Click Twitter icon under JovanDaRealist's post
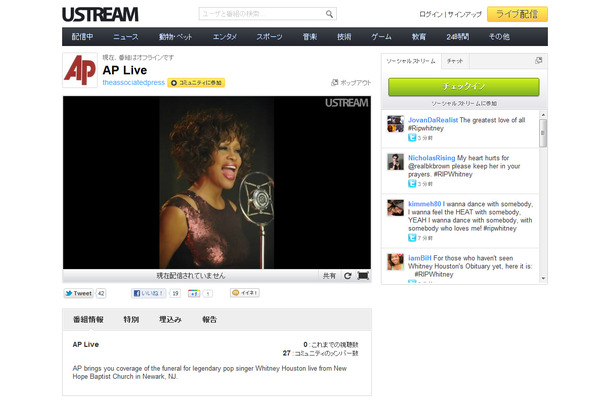 pyautogui.click(x=412, y=138)
